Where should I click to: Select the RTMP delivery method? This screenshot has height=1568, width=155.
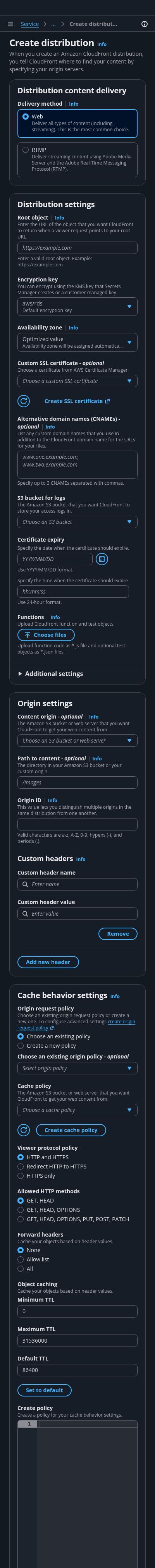26,150
